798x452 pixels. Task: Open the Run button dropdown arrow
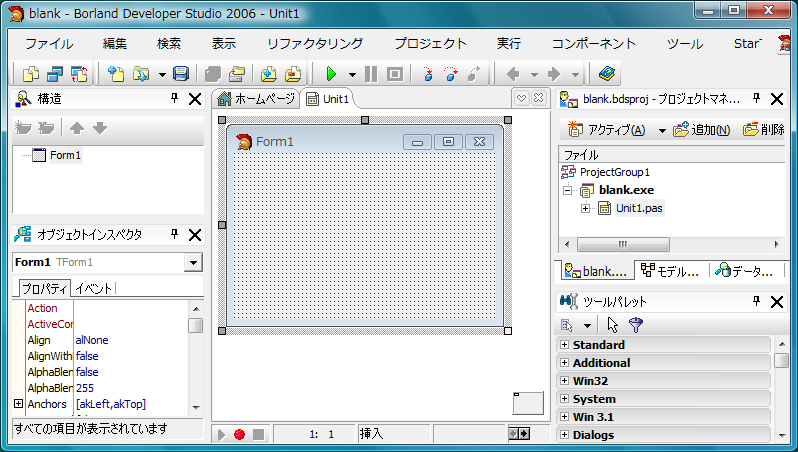click(352, 75)
